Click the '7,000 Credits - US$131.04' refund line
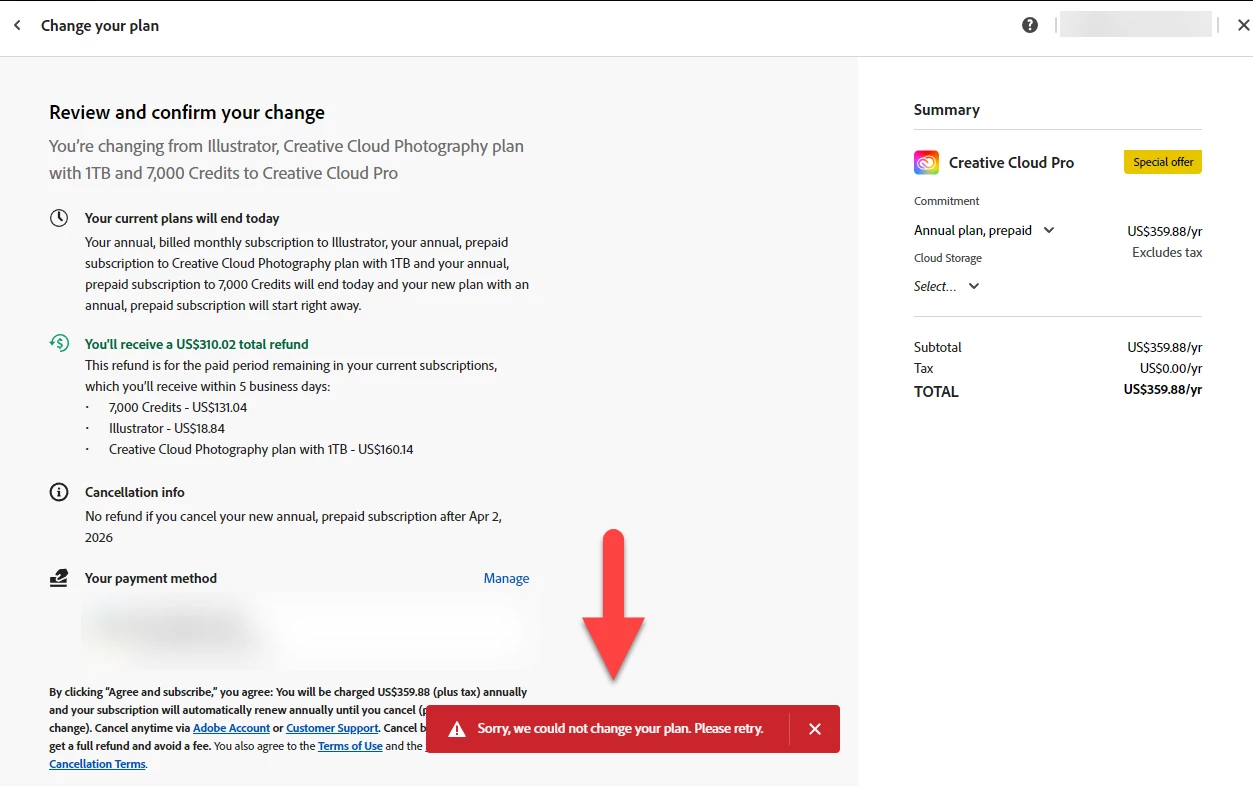This screenshot has width=1253, height=786. click(x=178, y=408)
